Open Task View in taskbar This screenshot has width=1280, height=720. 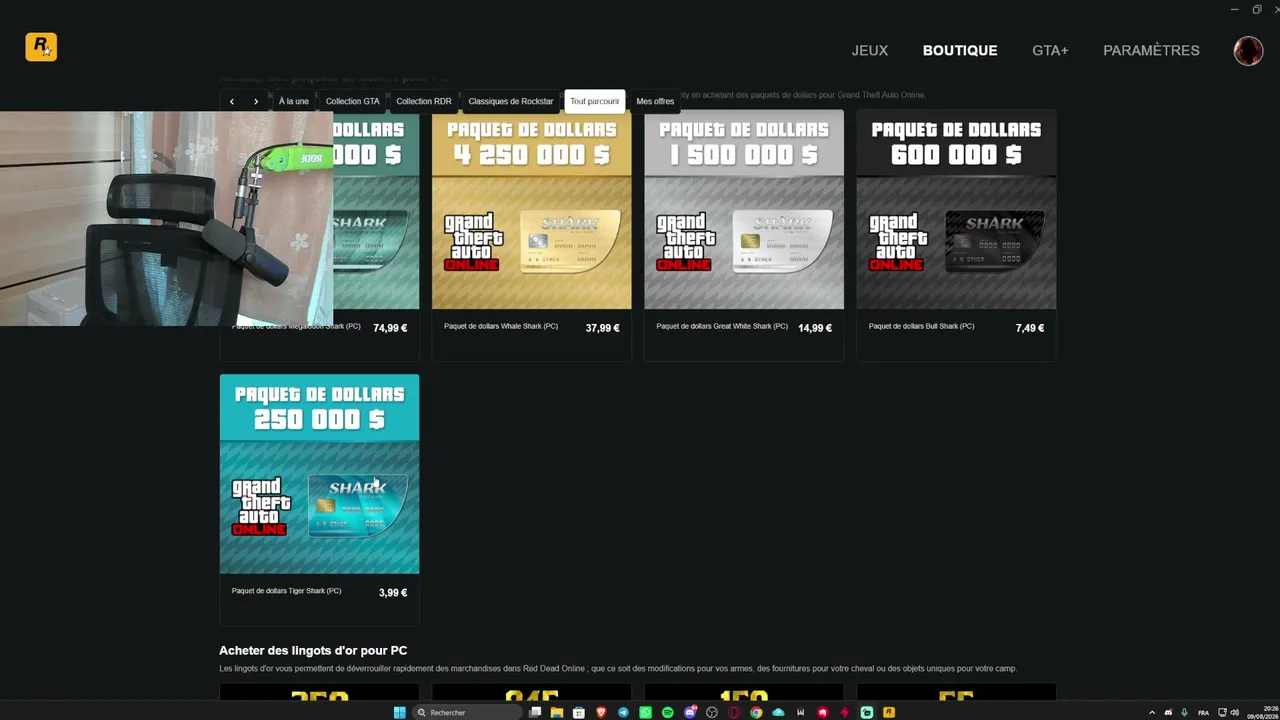pos(536,712)
